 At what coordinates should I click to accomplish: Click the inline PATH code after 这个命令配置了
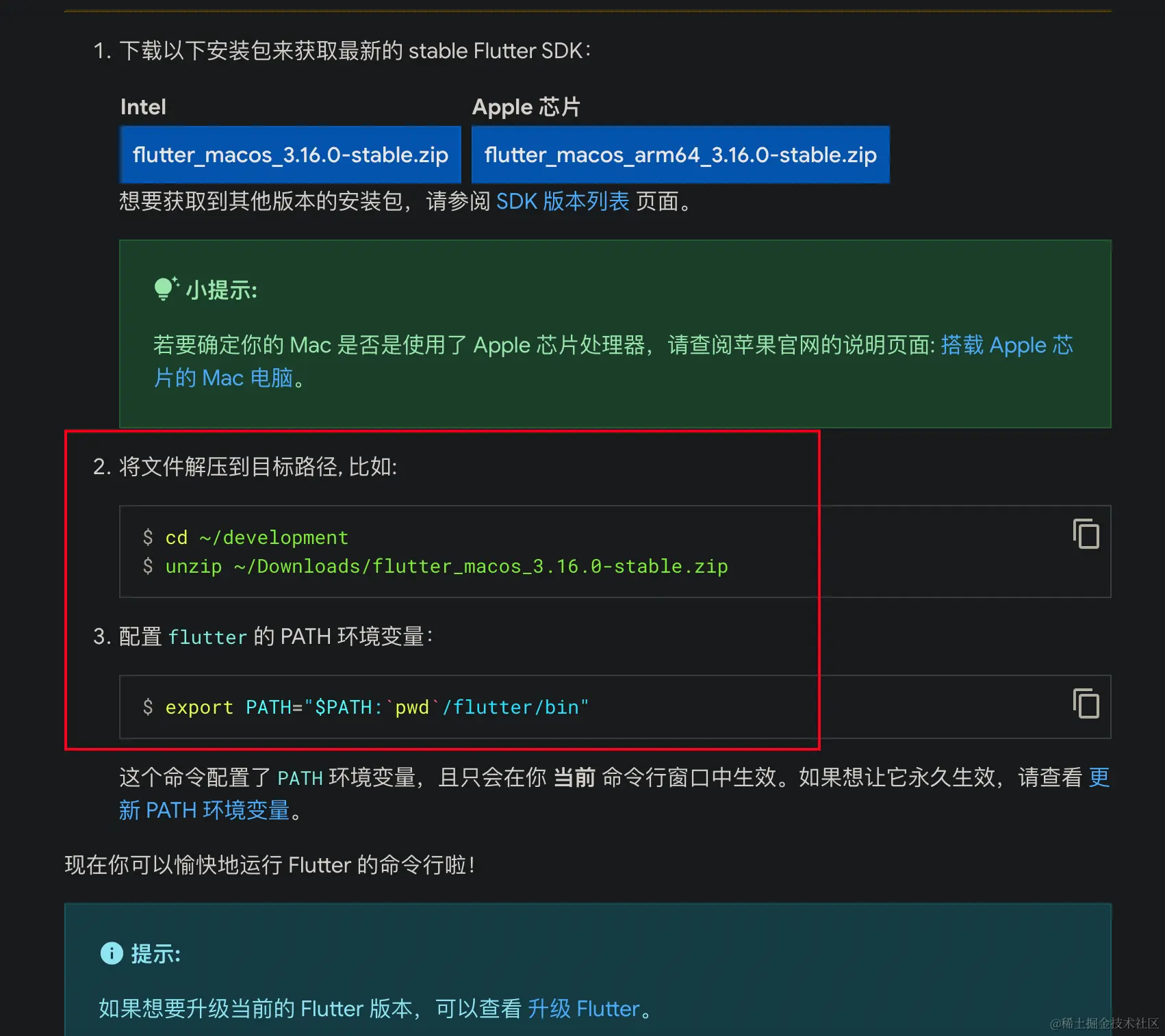pos(300,778)
